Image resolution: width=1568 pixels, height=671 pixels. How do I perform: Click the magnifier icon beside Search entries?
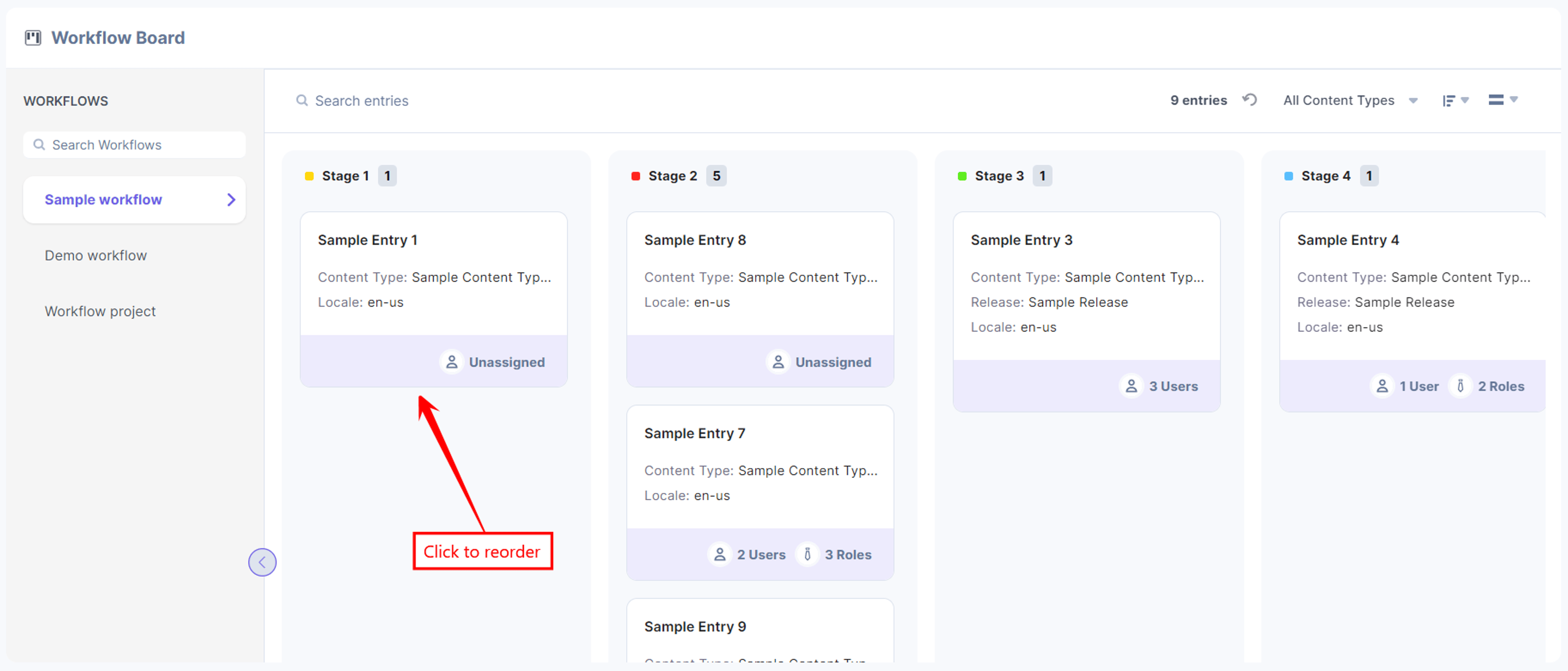pyautogui.click(x=302, y=100)
